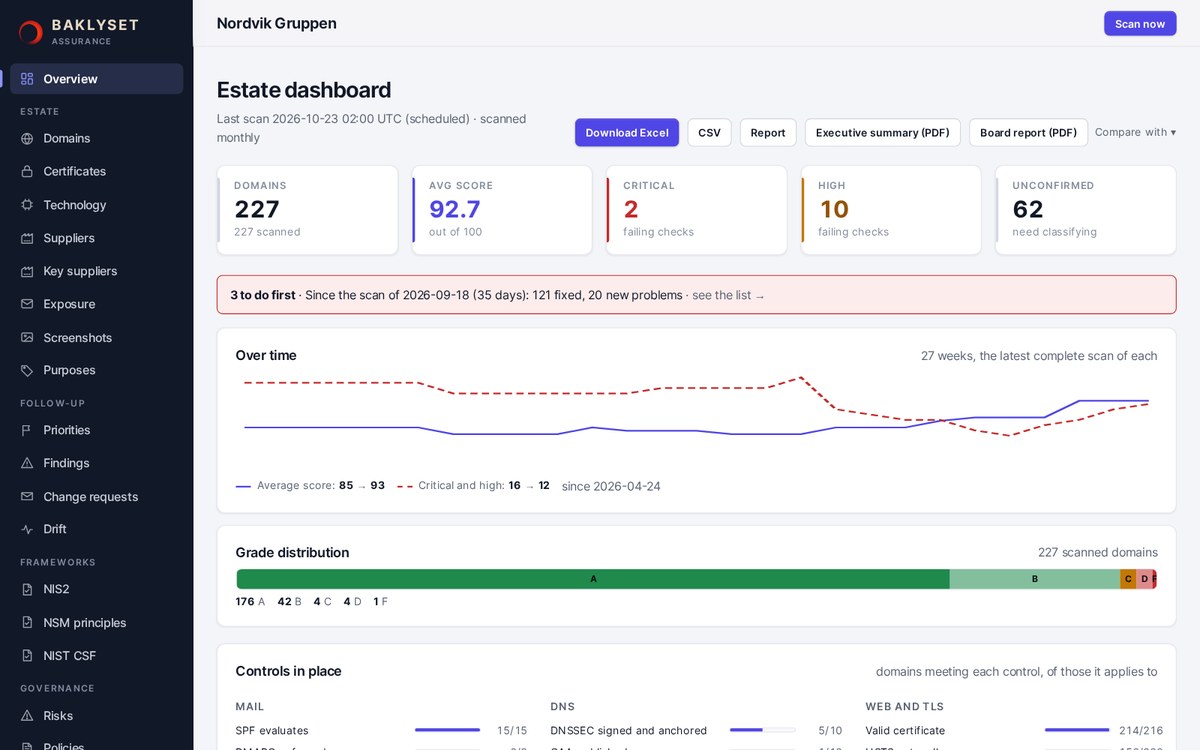Download Executive summary (PDF)
1200x750 pixels.
(883, 133)
